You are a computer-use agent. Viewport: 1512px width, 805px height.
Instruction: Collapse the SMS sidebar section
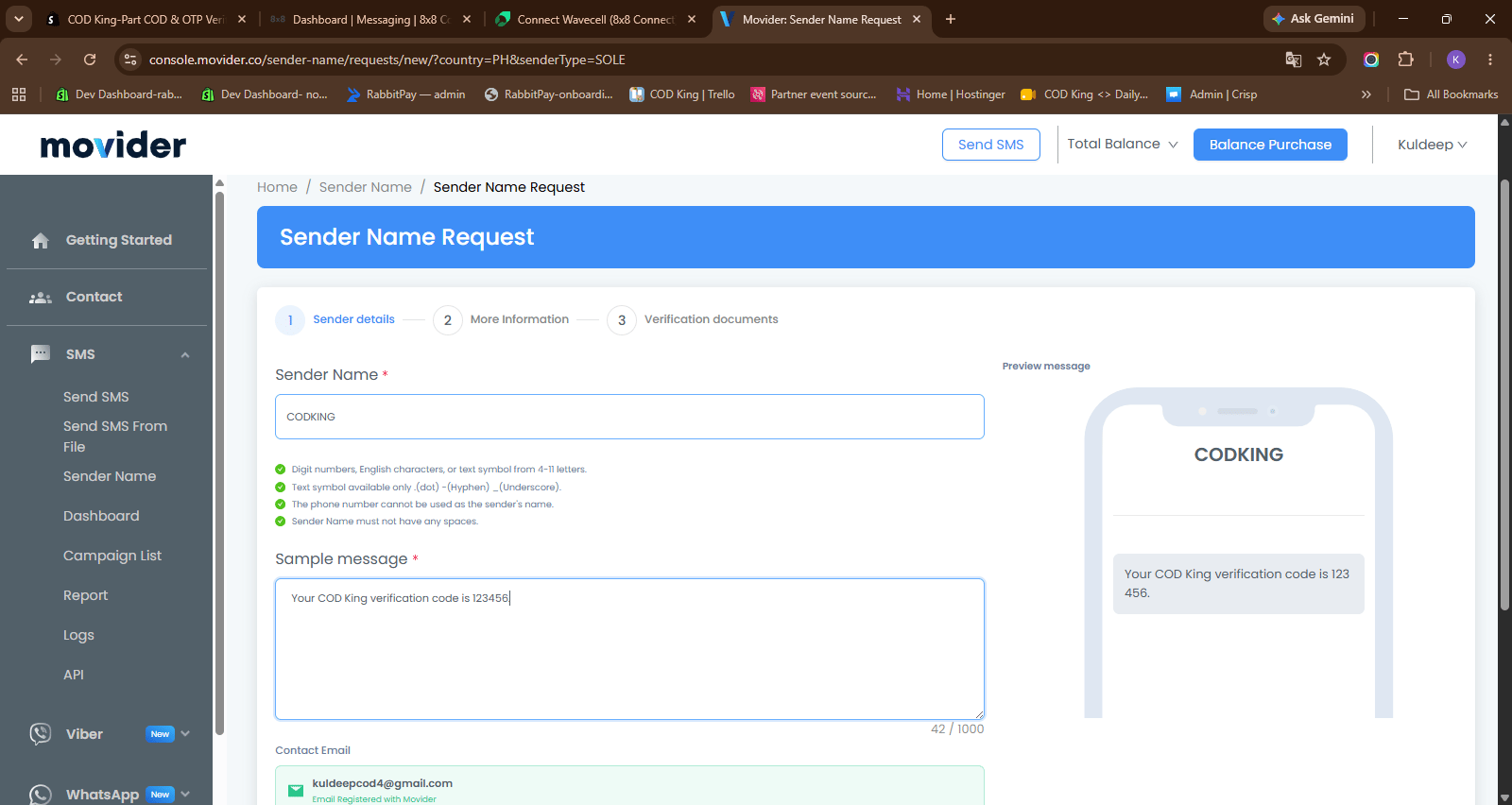click(x=185, y=355)
